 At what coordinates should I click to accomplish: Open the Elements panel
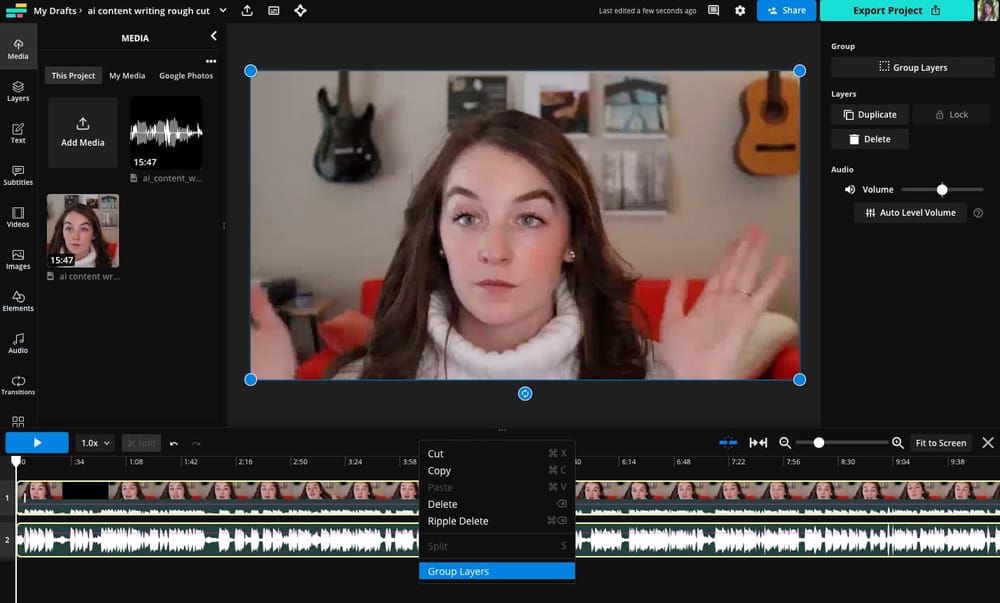tap(17, 301)
